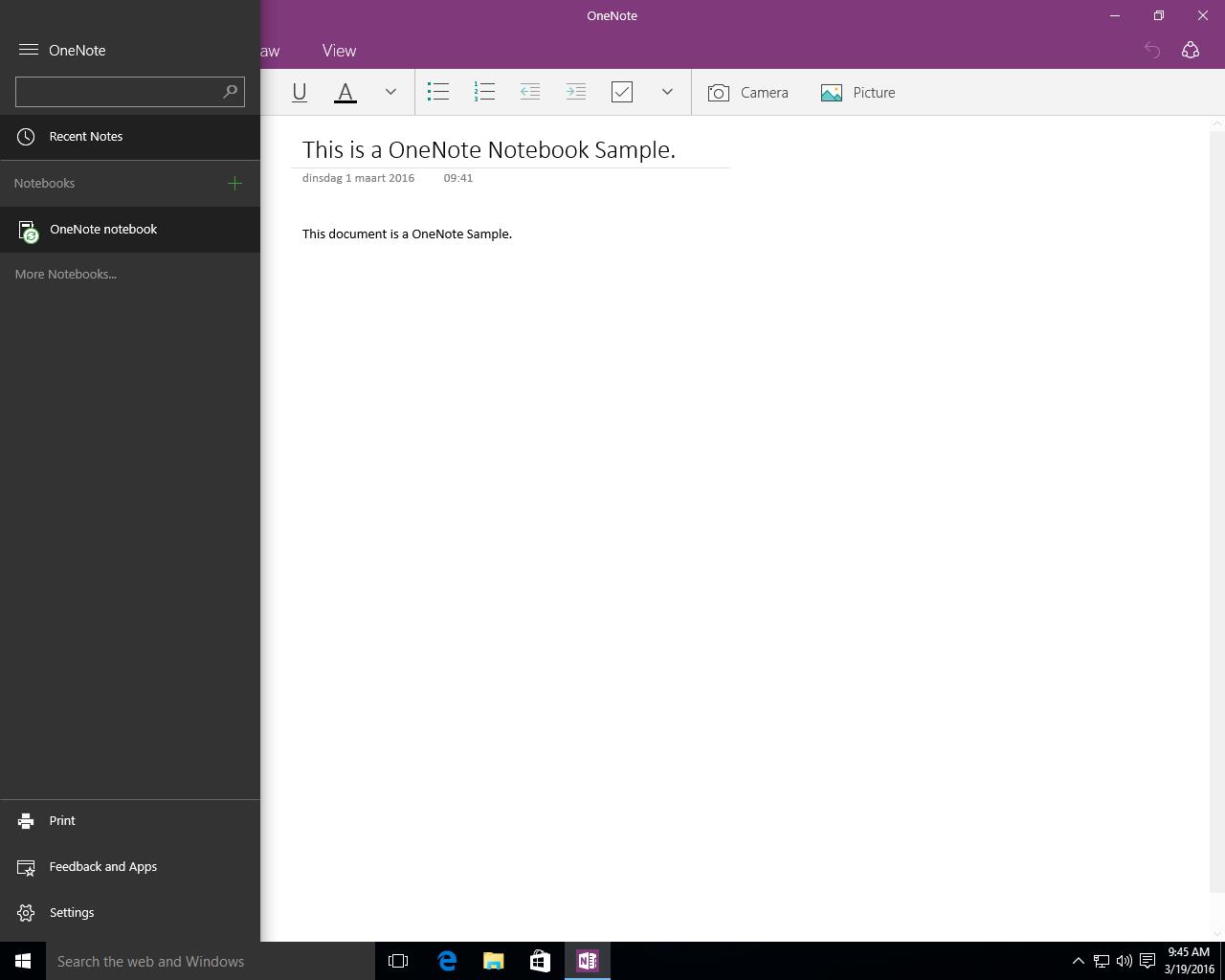Viewport: 1225px width, 980px height.
Task: Focus the notebook search field
Action: [130, 92]
